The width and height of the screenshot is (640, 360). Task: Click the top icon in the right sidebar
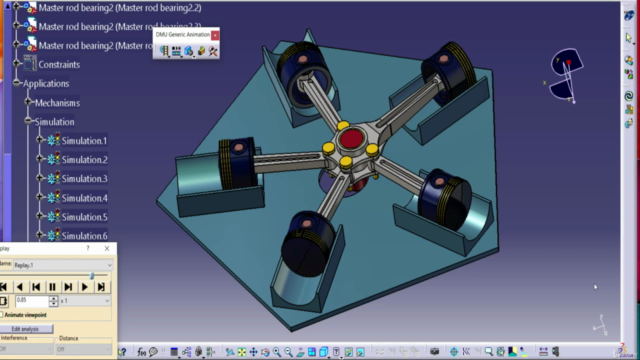click(629, 16)
